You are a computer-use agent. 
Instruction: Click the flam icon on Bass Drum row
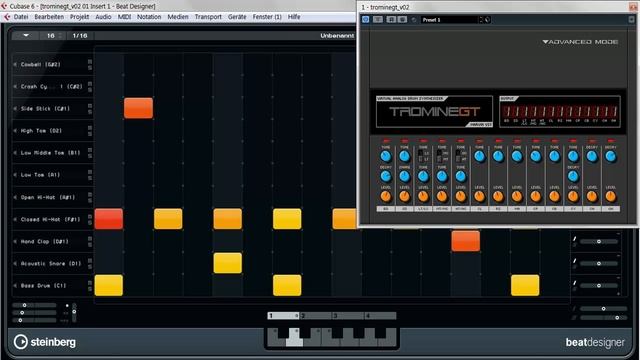(x=575, y=283)
